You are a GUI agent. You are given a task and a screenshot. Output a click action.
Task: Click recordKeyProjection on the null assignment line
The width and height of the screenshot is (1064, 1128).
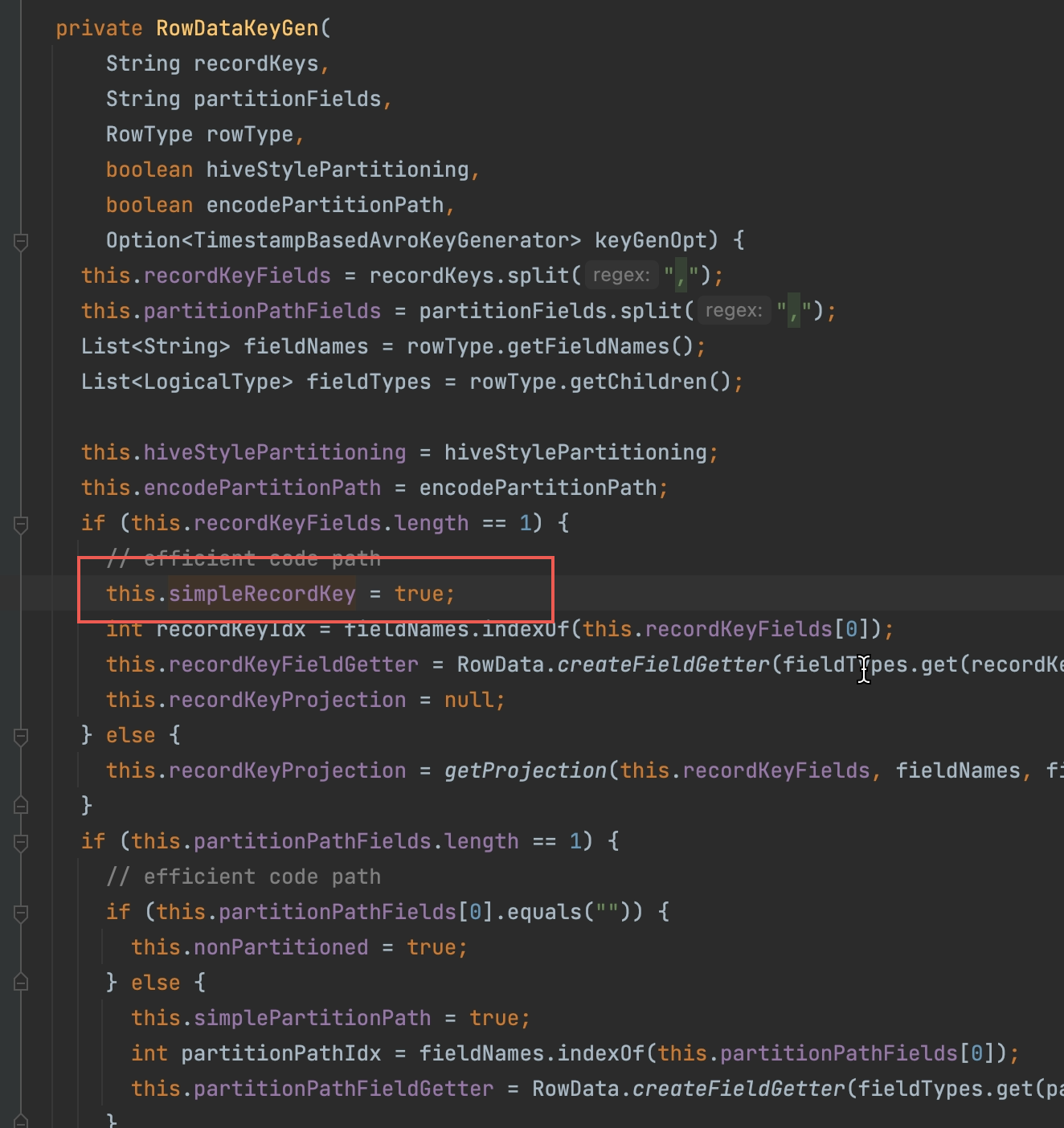pos(287,700)
